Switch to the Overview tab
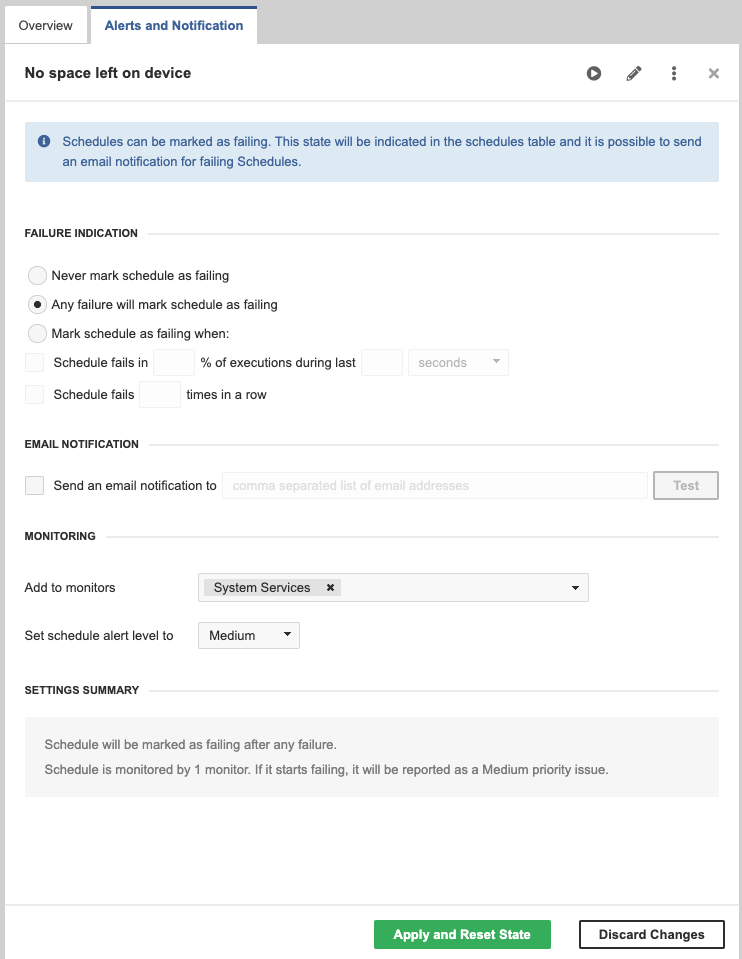The width and height of the screenshot is (742, 959). point(45,24)
